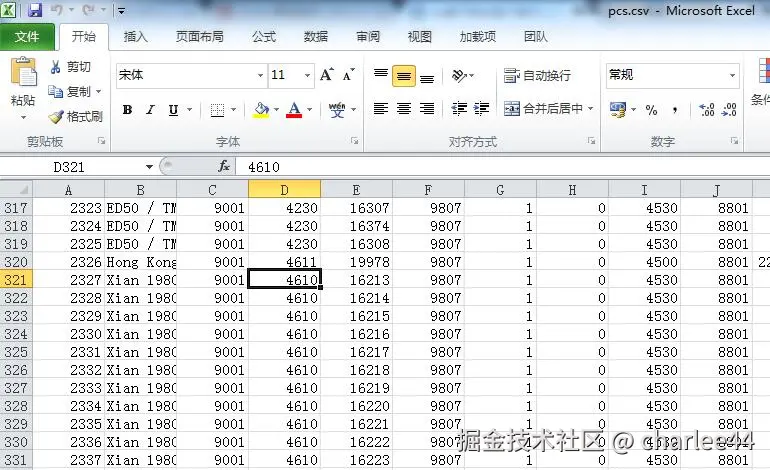Click the increase indent icon
Image resolution: width=770 pixels, height=470 pixels.
coord(482,109)
